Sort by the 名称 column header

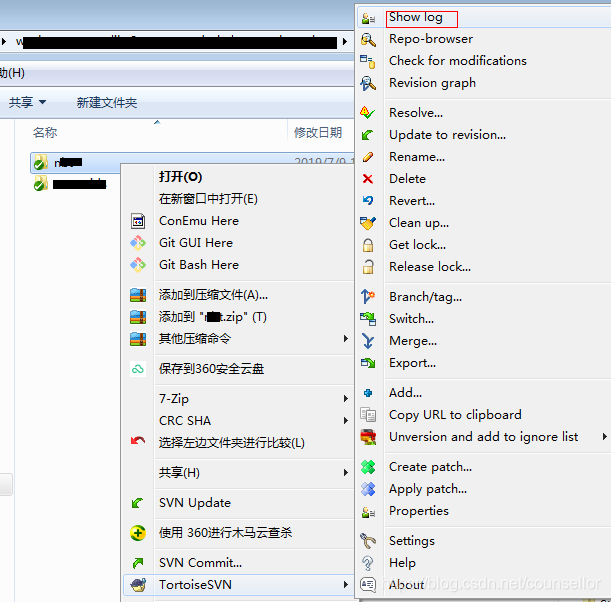click(x=45, y=132)
